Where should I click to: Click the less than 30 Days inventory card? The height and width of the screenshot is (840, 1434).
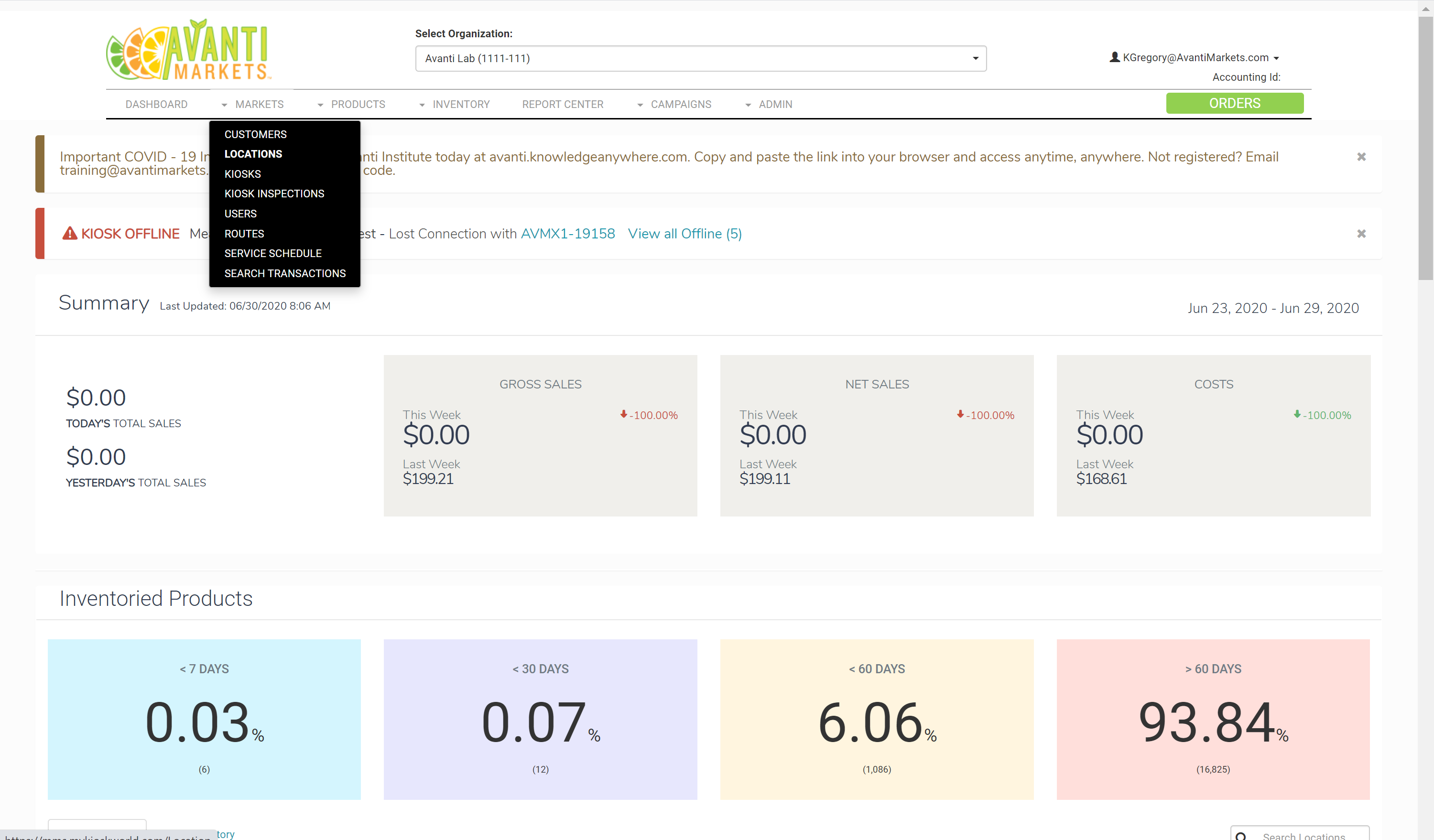click(x=540, y=720)
